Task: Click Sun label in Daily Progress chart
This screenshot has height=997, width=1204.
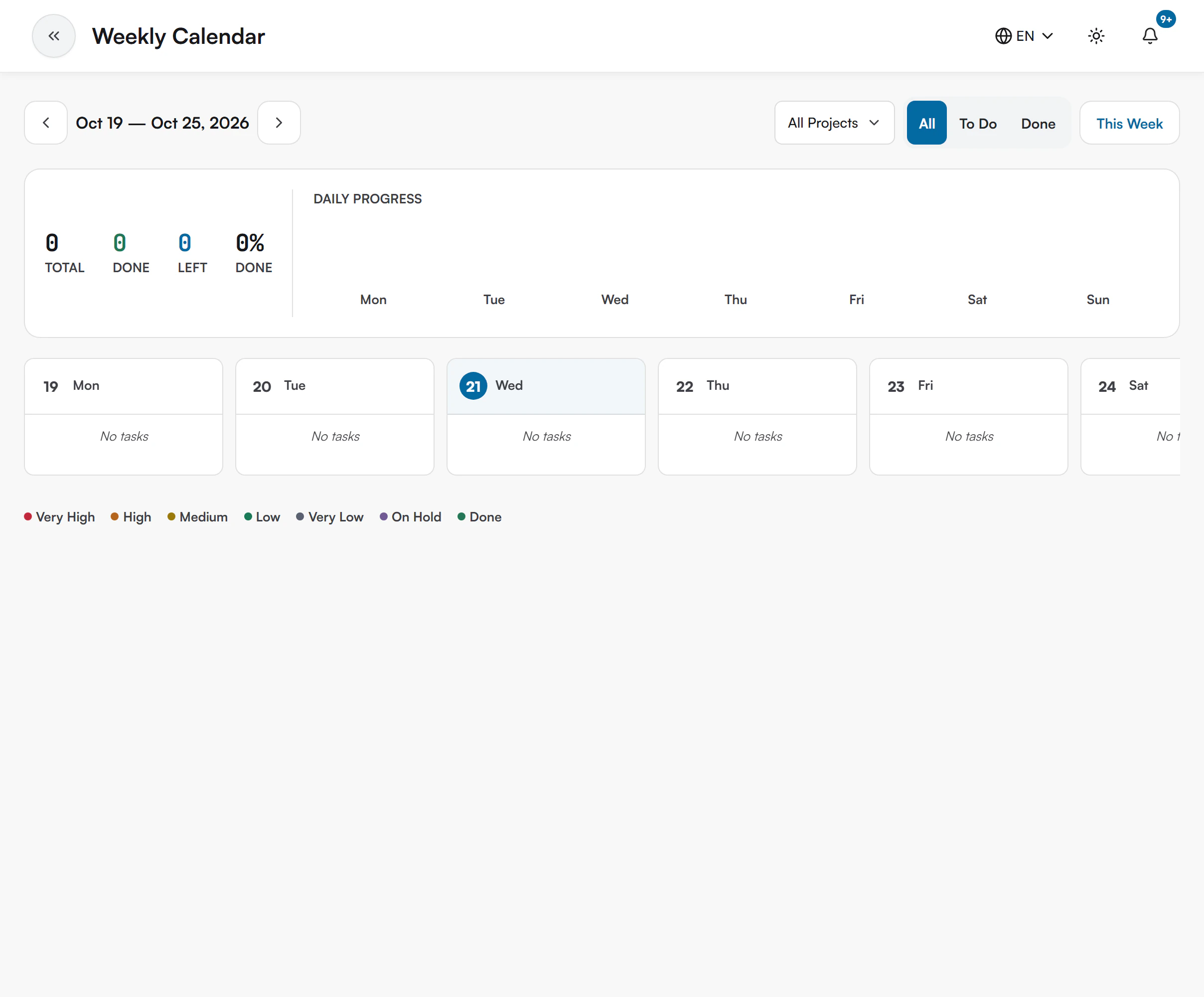Action: coord(1098,300)
